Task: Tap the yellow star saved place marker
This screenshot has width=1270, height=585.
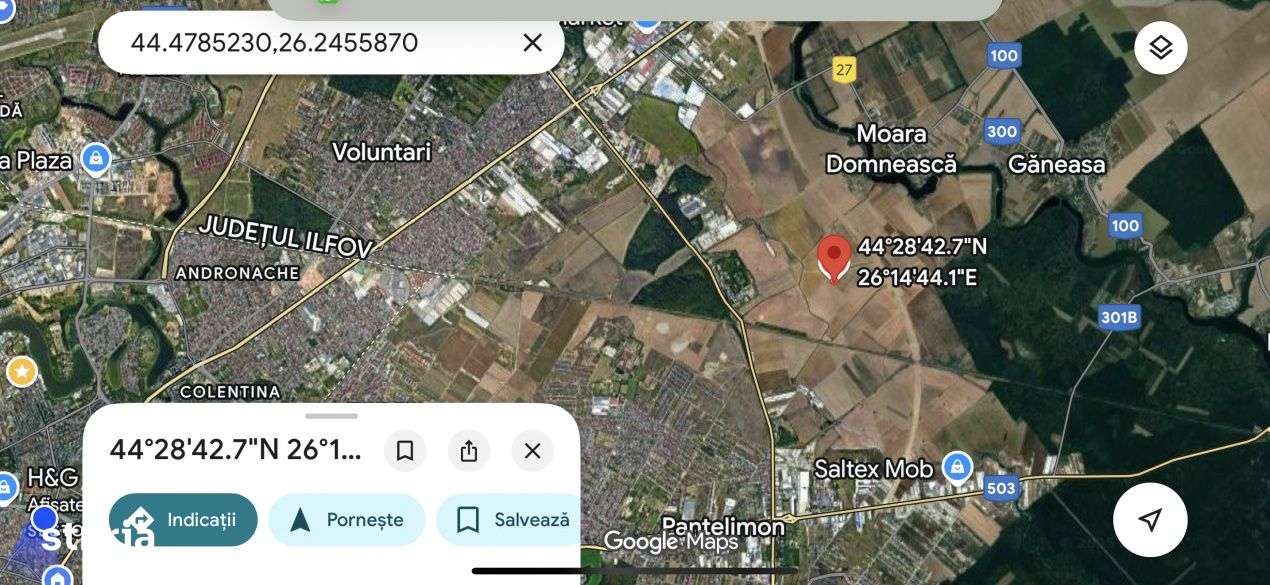Action: (21, 372)
